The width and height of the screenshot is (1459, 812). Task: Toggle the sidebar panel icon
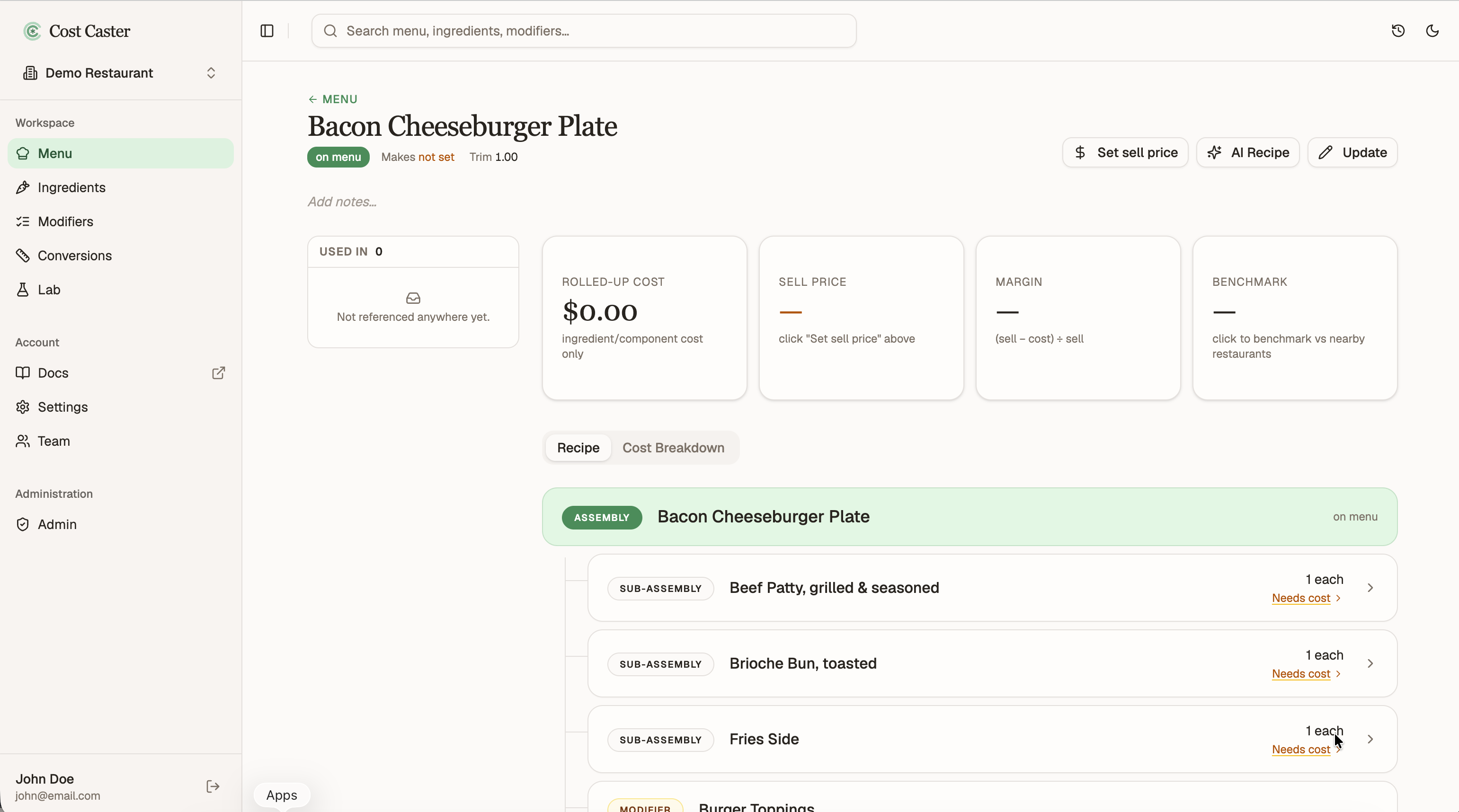pos(267,31)
